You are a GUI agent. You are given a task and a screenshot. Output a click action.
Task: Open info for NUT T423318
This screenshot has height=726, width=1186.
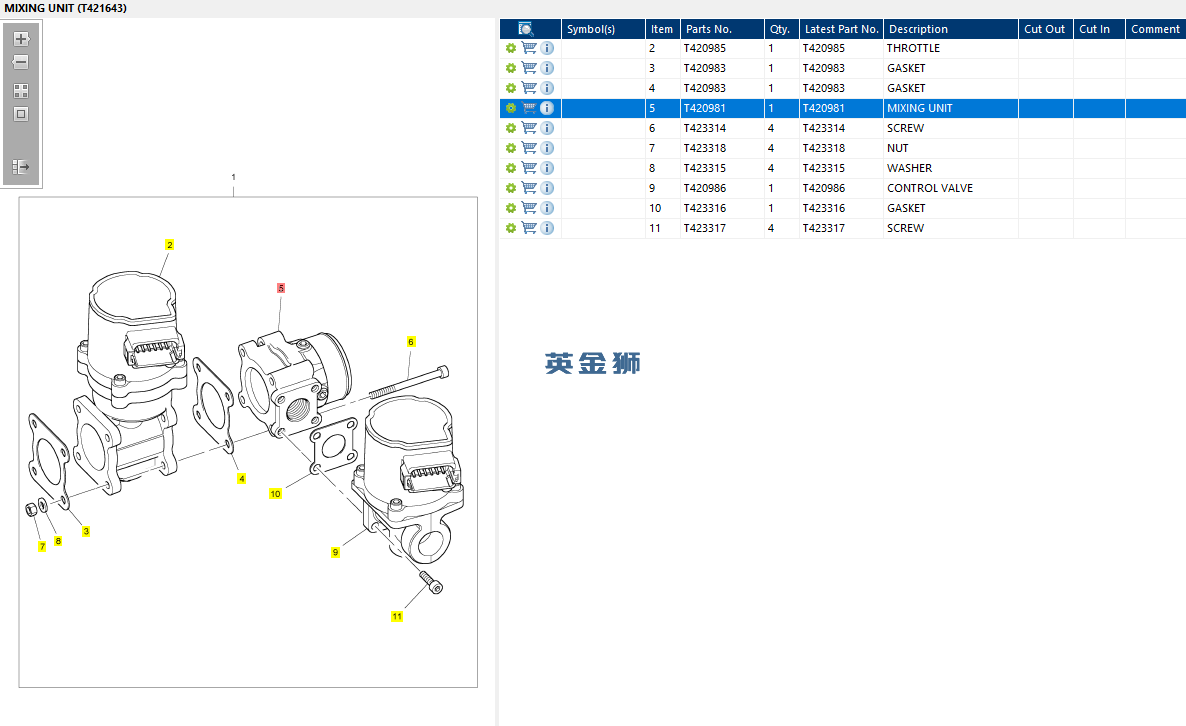547,148
